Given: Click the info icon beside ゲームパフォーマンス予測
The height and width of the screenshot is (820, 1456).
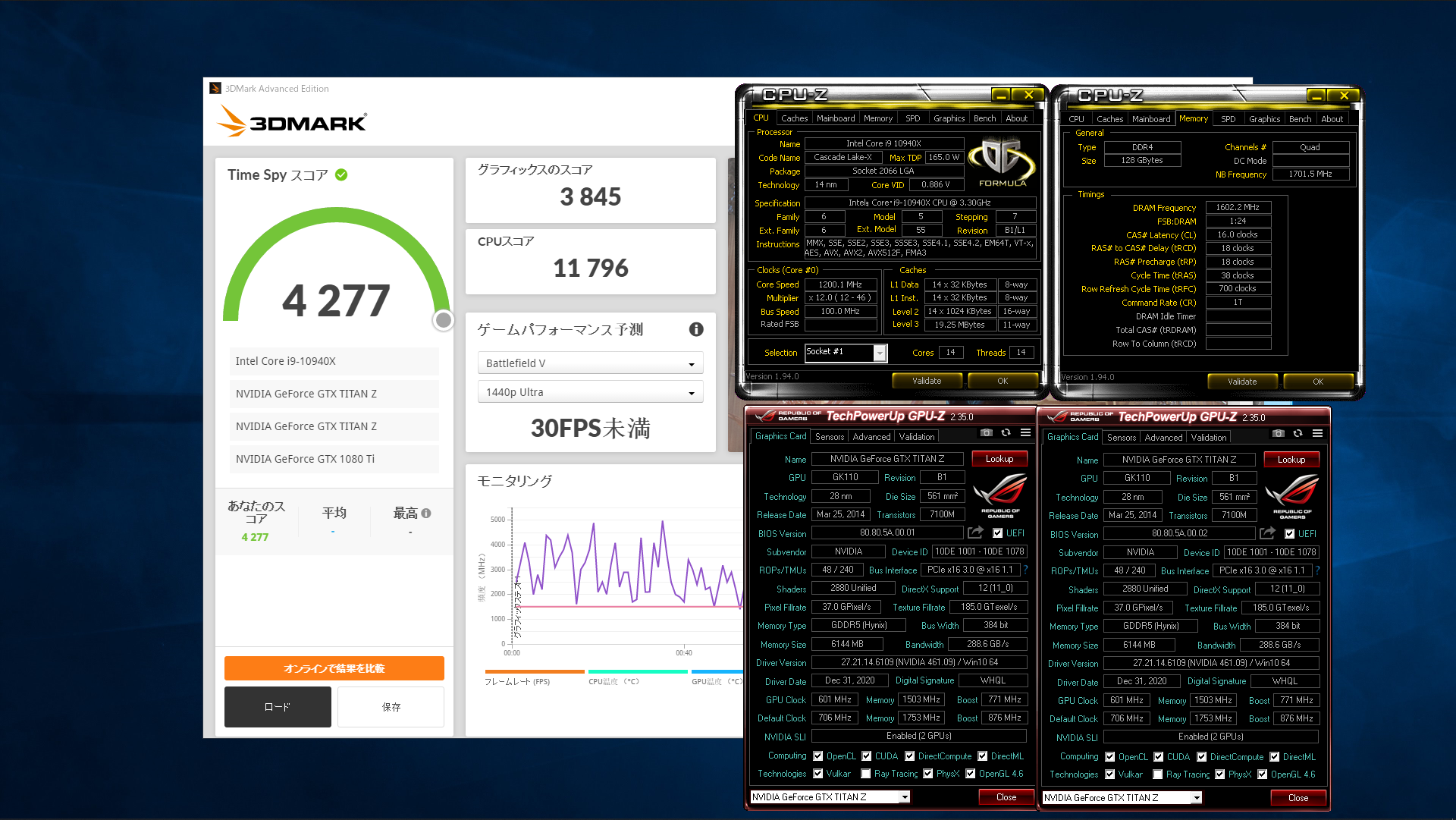Looking at the screenshot, I should pos(696,329).
